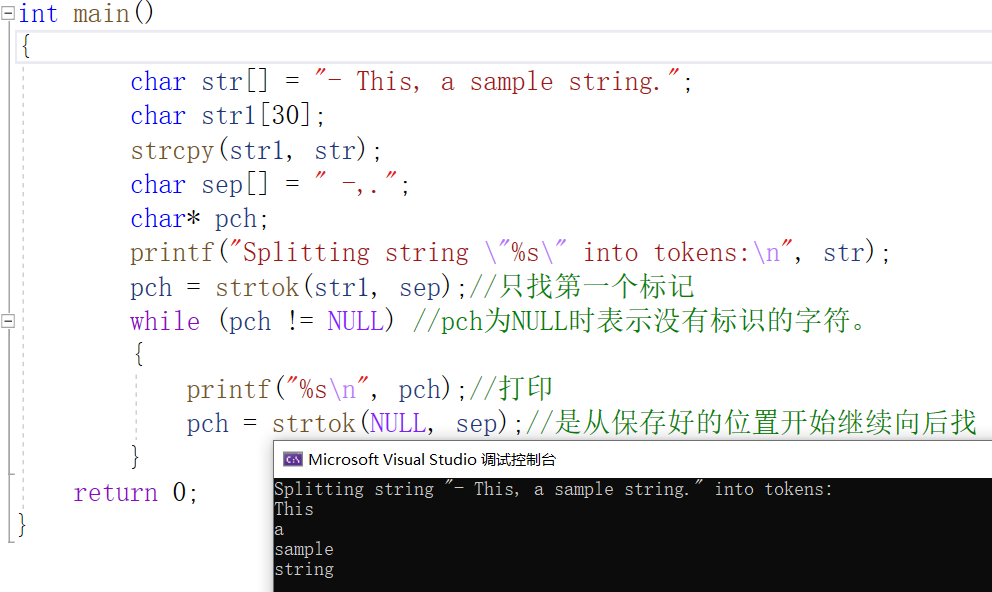This screenshot has width=992, height=592.
Task: Click the debug console window icon
Action: (x=292, y=460)
